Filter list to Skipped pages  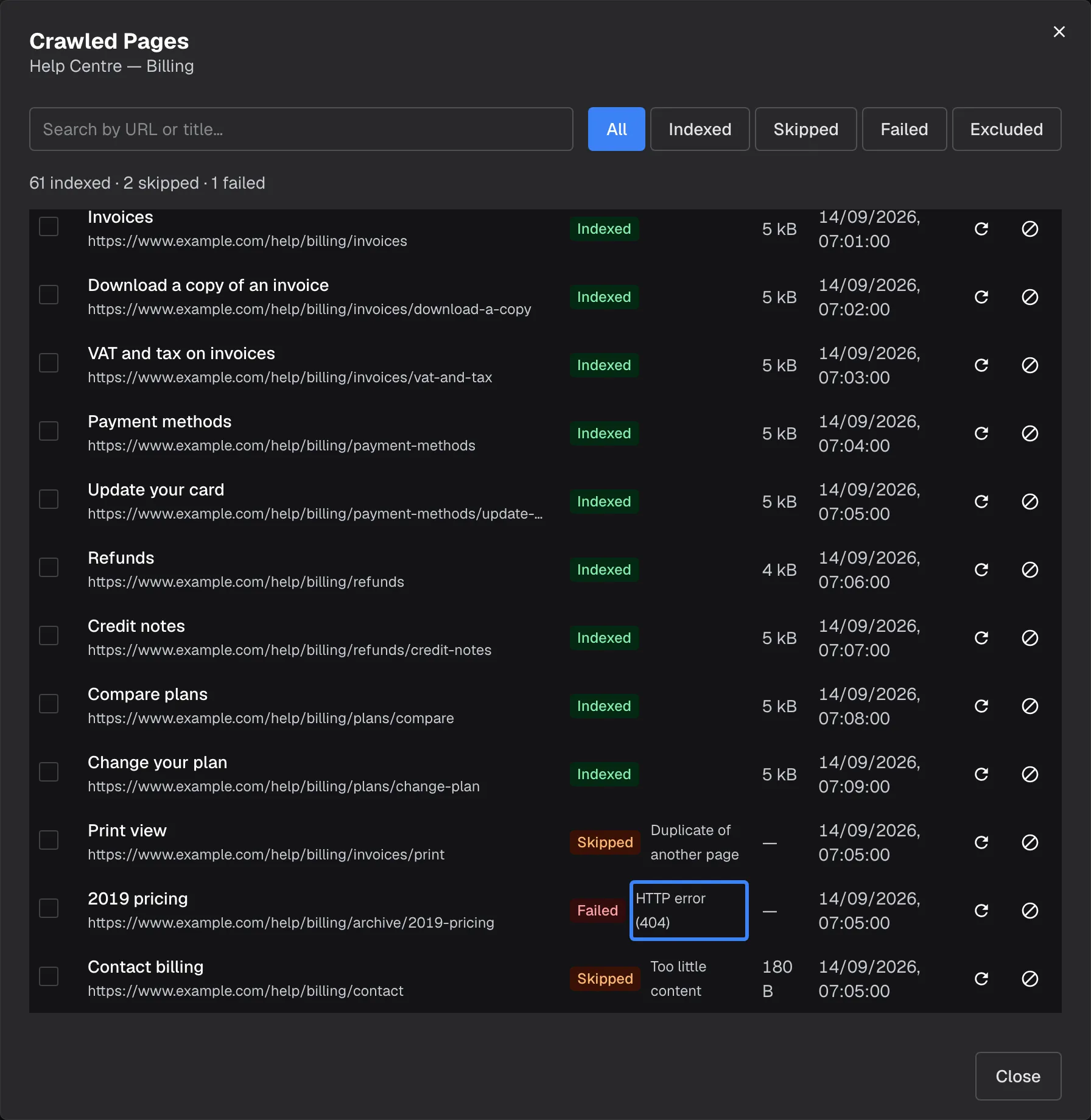[805, 129]
